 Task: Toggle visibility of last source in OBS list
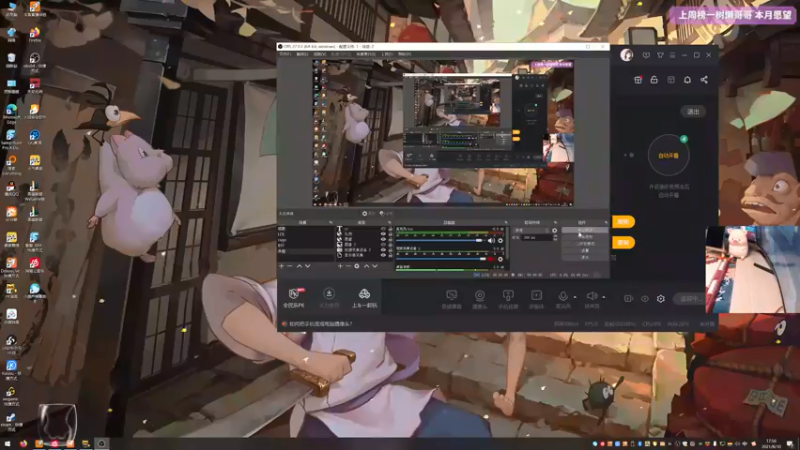[383, 255]
